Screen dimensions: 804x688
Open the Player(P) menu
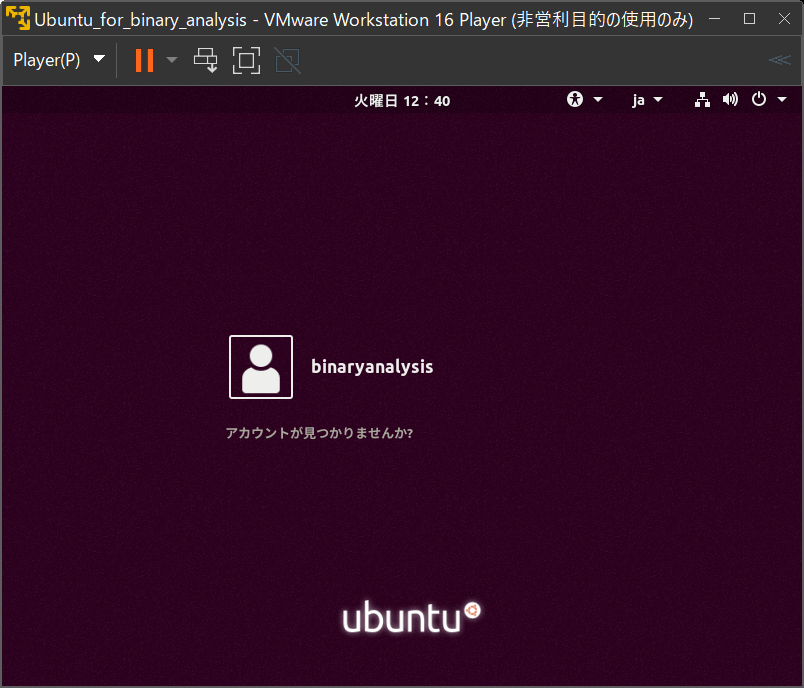tap(58, 60)
